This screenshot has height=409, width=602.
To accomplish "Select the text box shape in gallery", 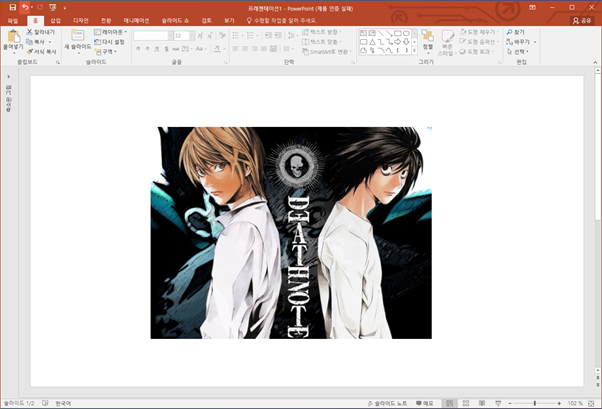I will click(363, 33).
